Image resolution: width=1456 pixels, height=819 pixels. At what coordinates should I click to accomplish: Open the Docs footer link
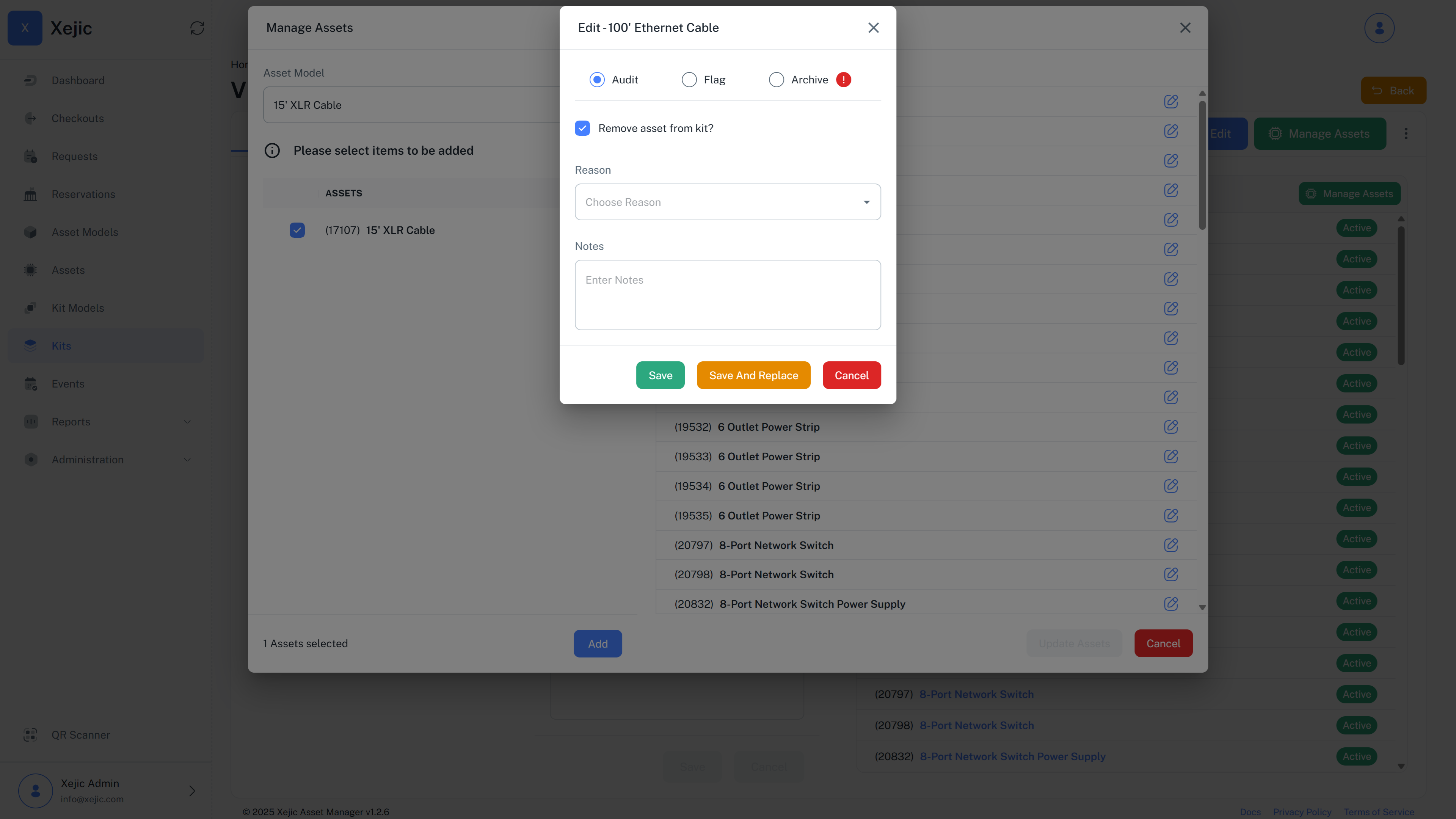(x=1250, y=812)
